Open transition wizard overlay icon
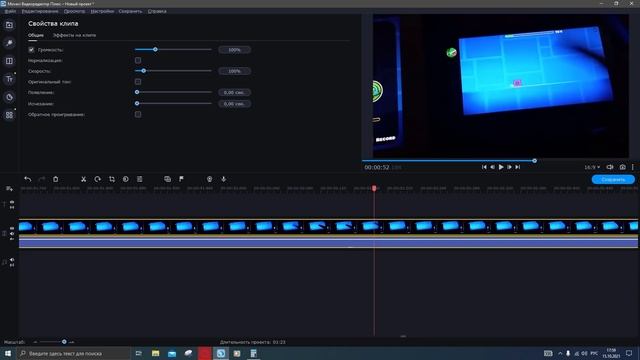The height and width of the screenshot is (360, 640). (167, 179)
